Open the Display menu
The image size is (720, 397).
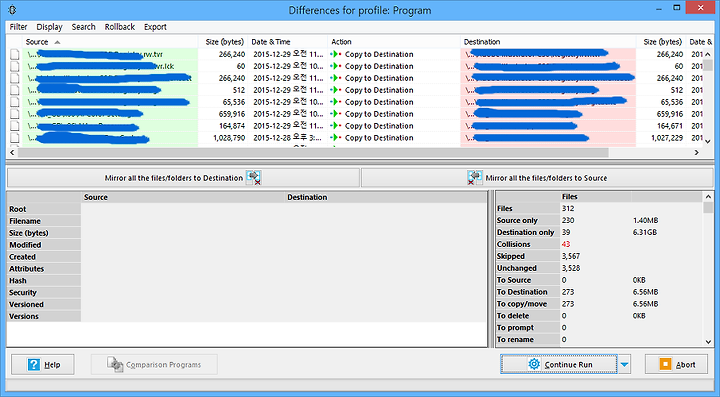49,27
